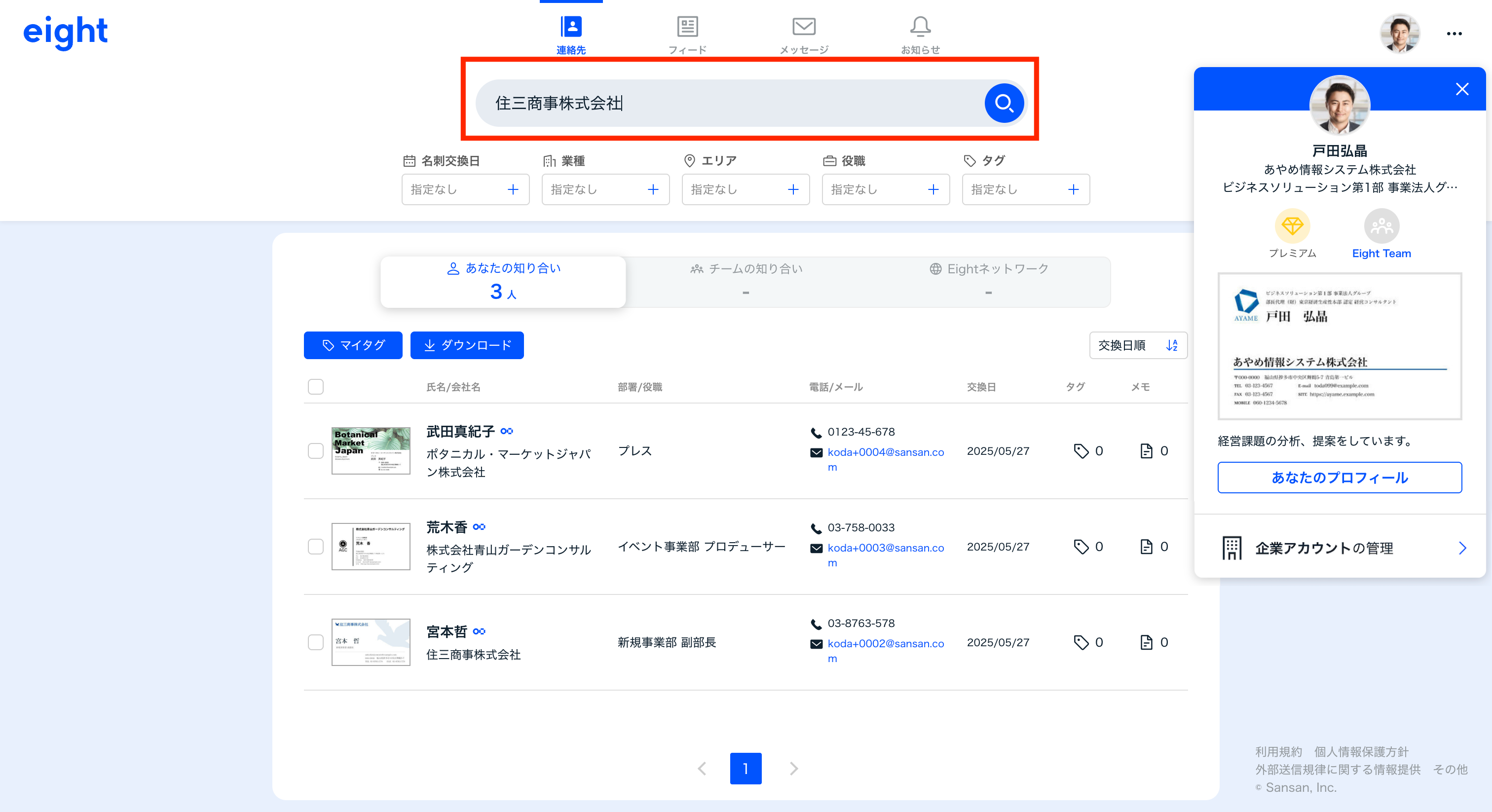Click the magnifier search button
This screenshot has width=1492, height=812.
pos(1004,103)
